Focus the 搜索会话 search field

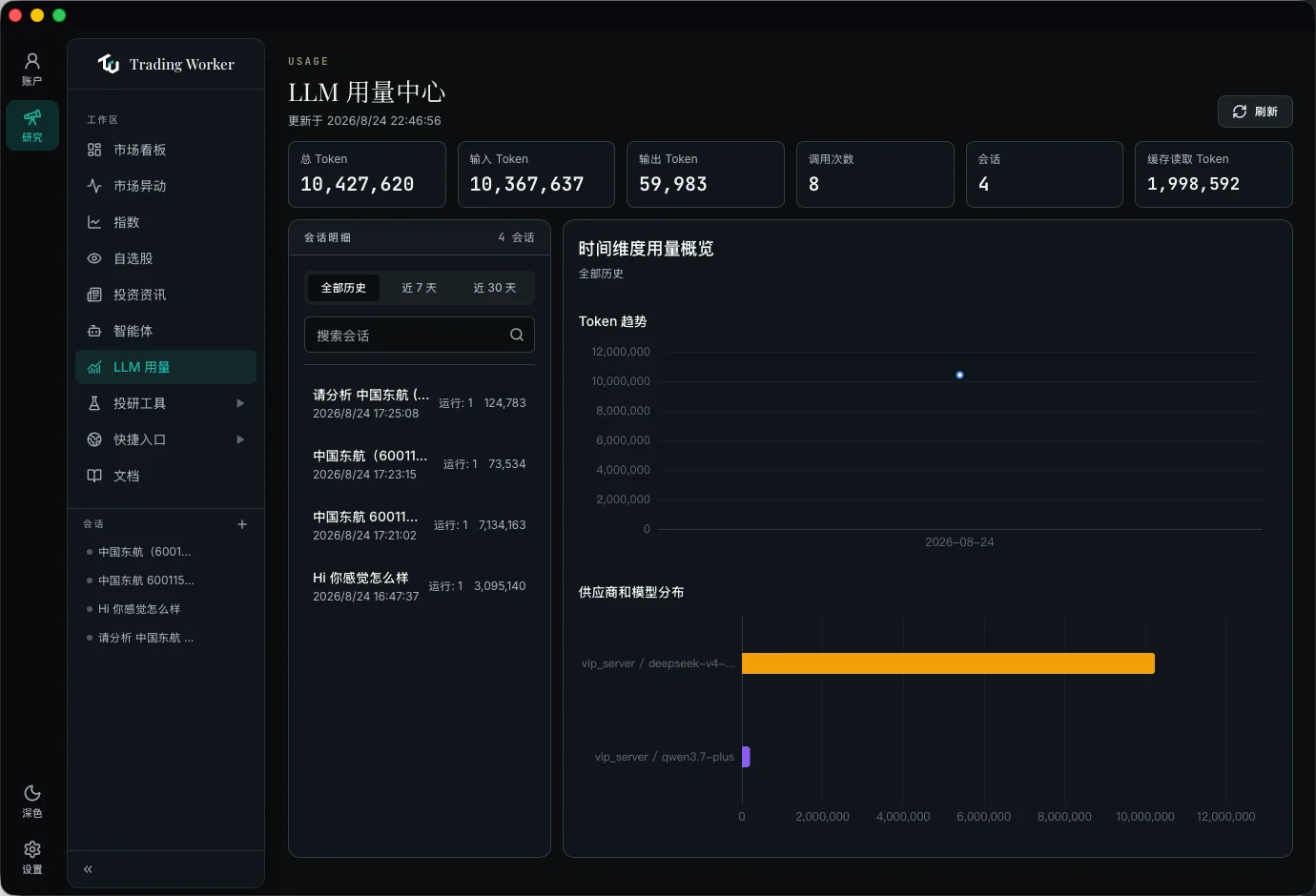click(420, 335)
